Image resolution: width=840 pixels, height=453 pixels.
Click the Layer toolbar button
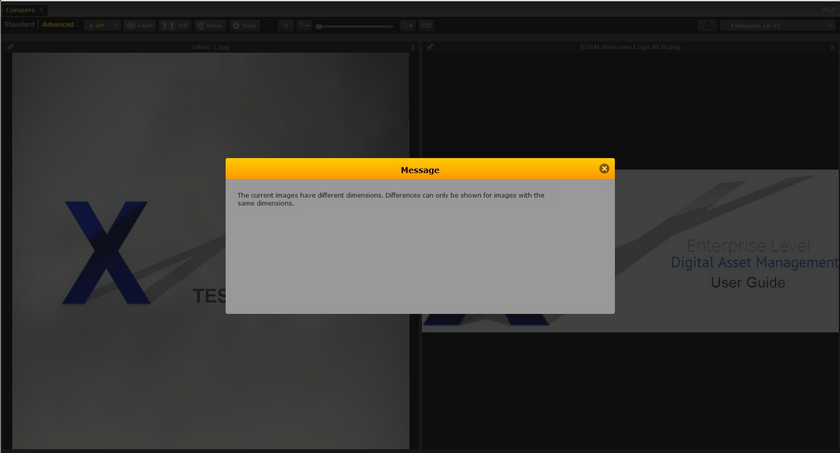140,25
